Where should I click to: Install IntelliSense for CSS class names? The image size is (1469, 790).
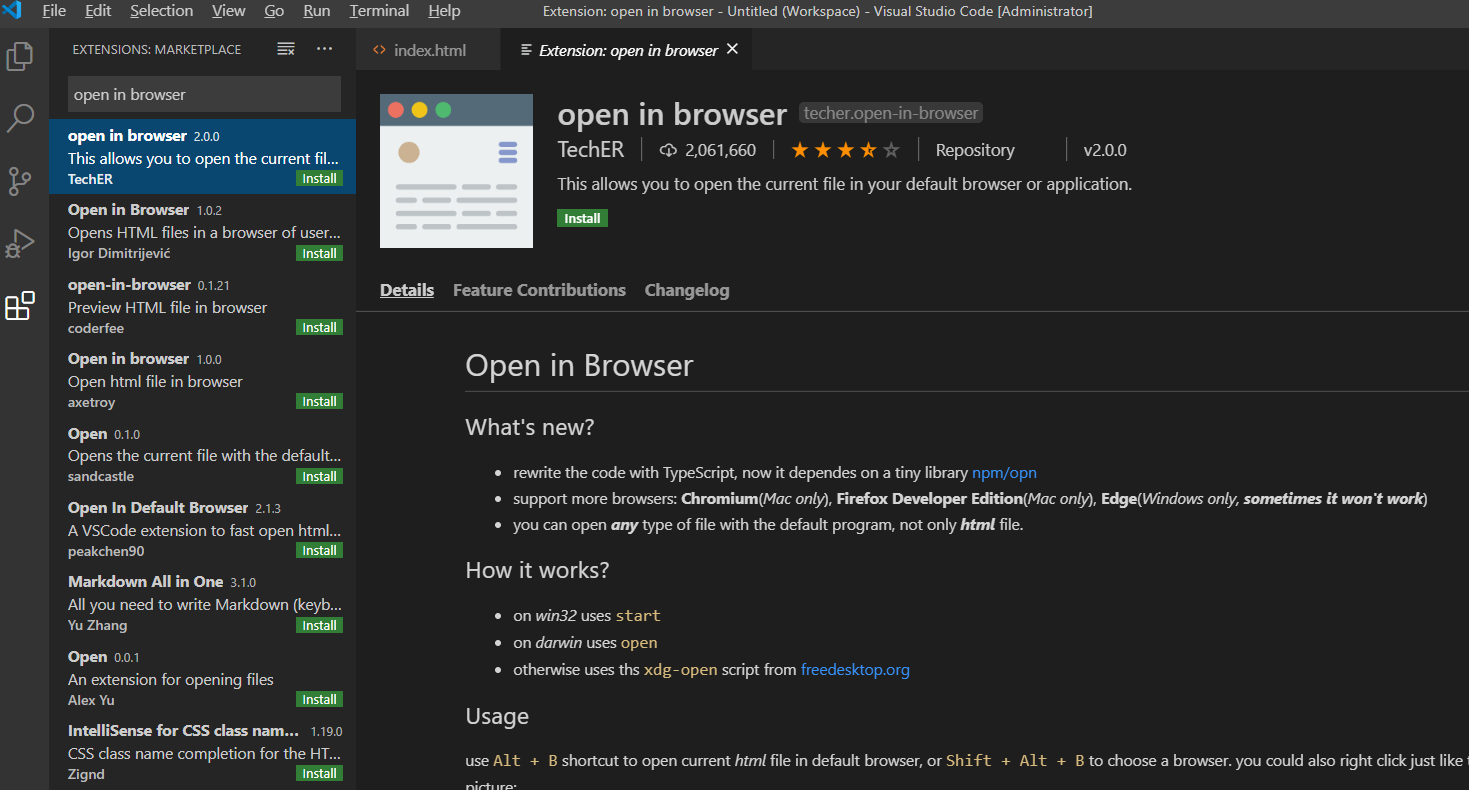pos(319,773)
